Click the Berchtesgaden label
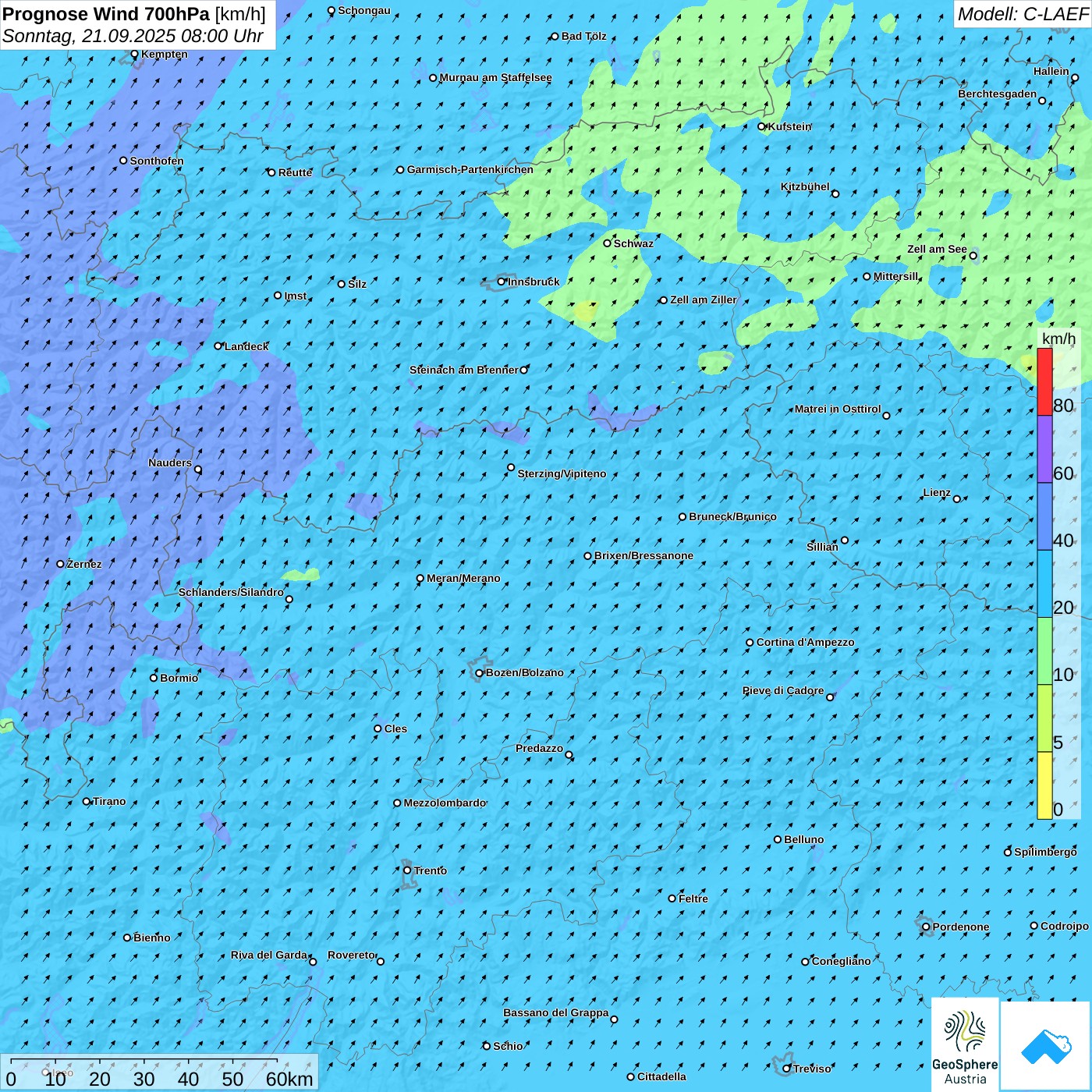This screenshot has height=1092, width=1092. click(998, 94)
